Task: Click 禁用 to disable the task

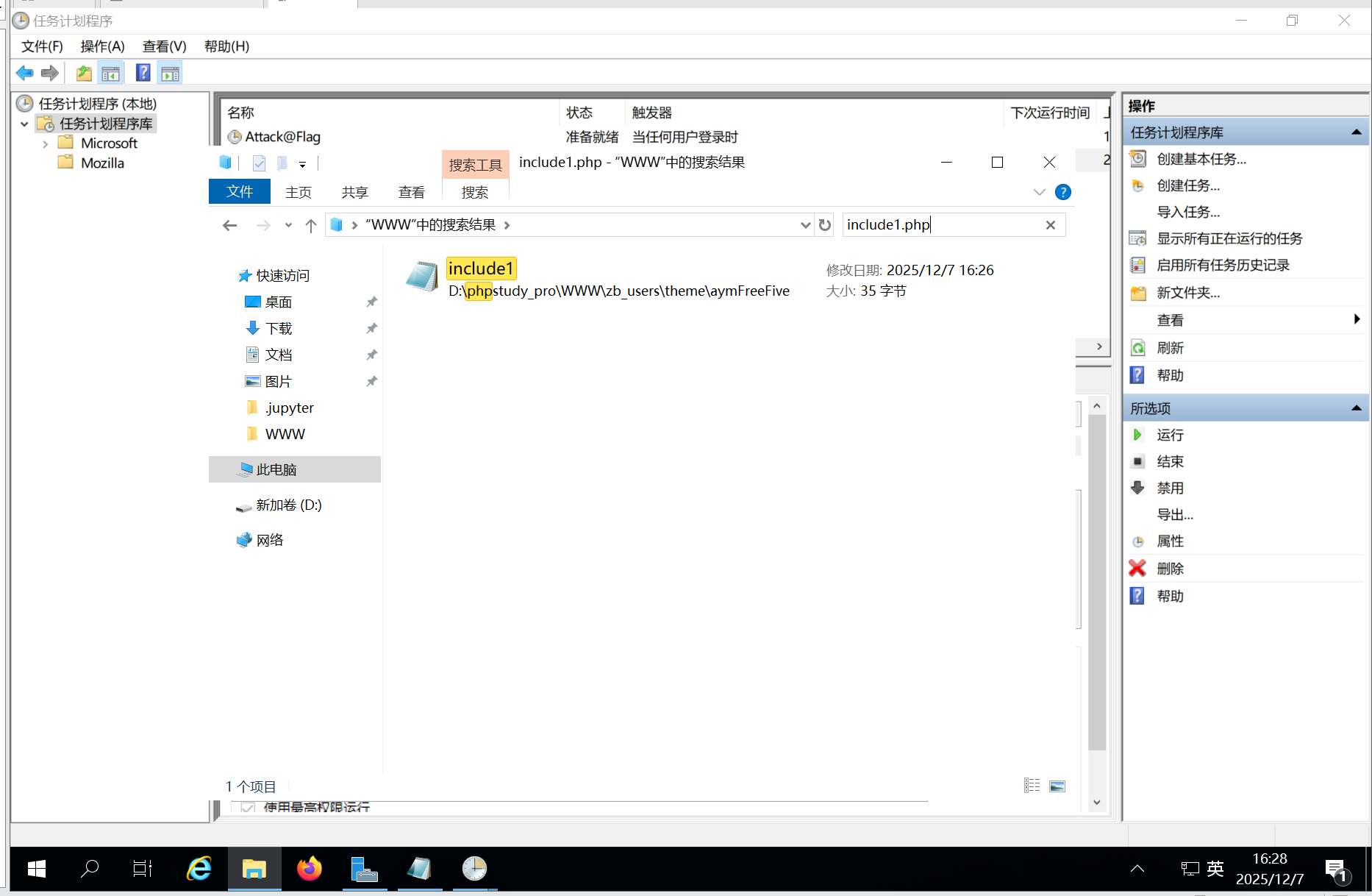Action: click(1170, 488)
